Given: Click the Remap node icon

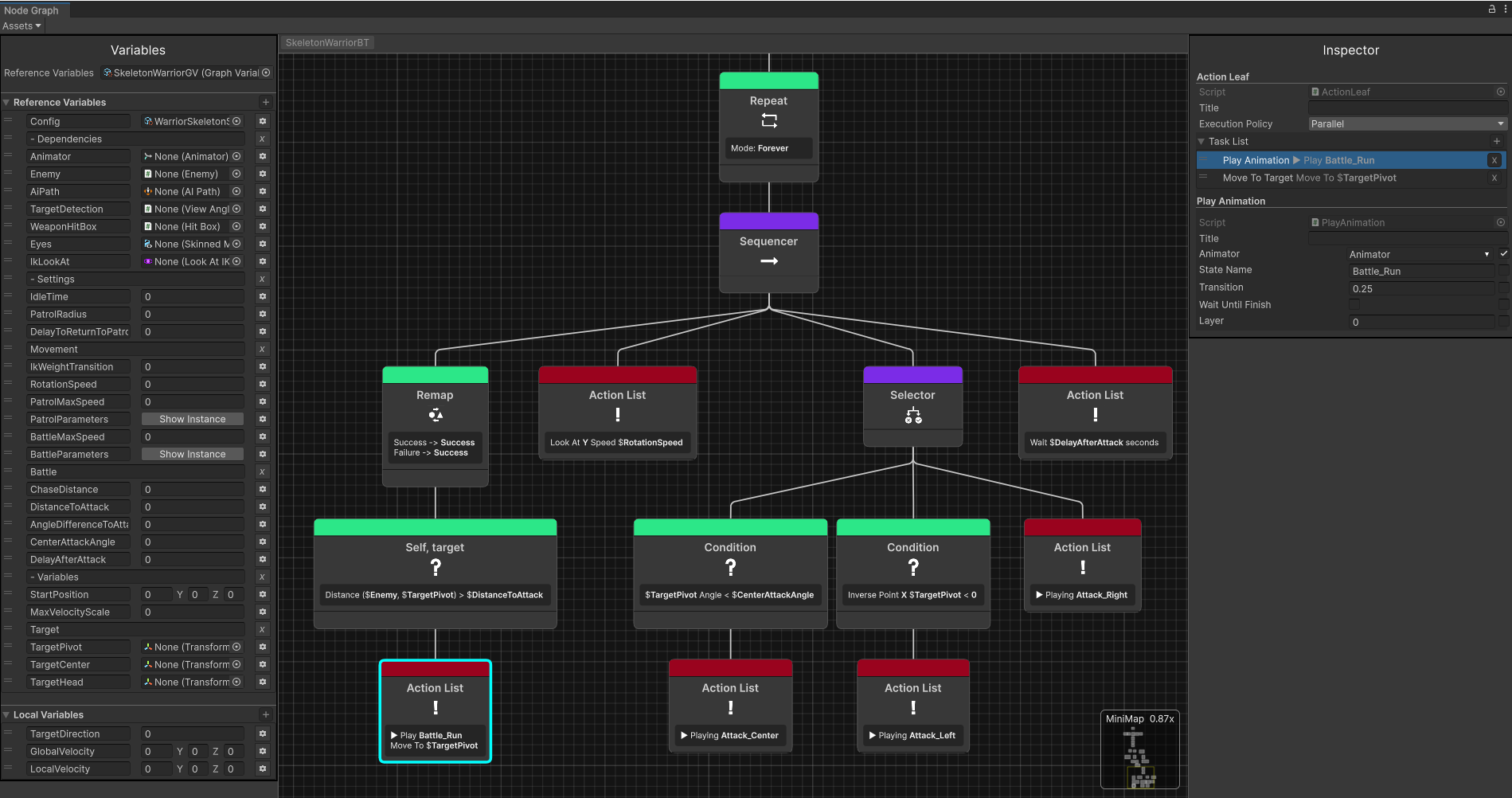Looking at the screenshot, I should 435,415.
